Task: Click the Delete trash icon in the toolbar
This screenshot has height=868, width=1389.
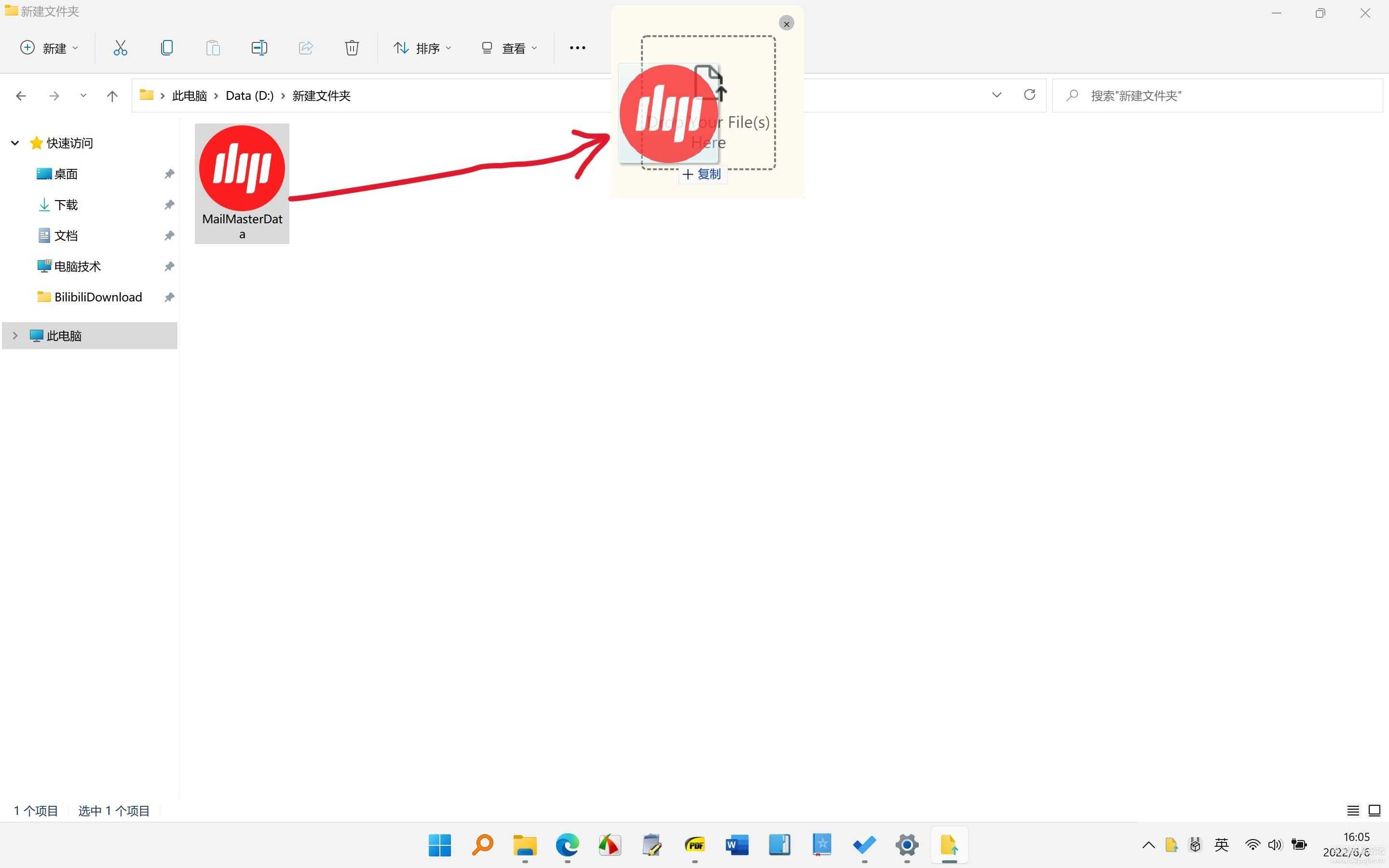Action: [x=352, y=48]
